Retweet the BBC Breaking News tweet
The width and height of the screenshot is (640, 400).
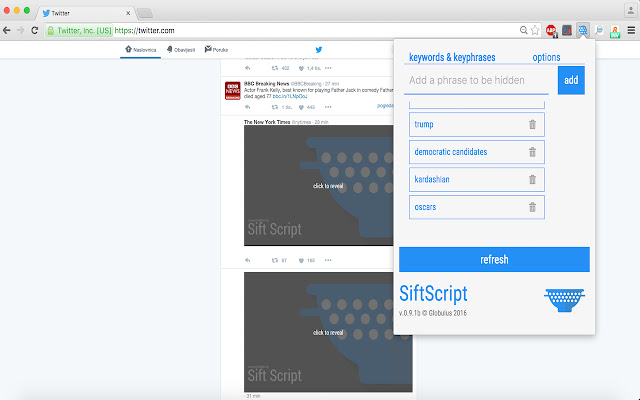click(275, 107)
